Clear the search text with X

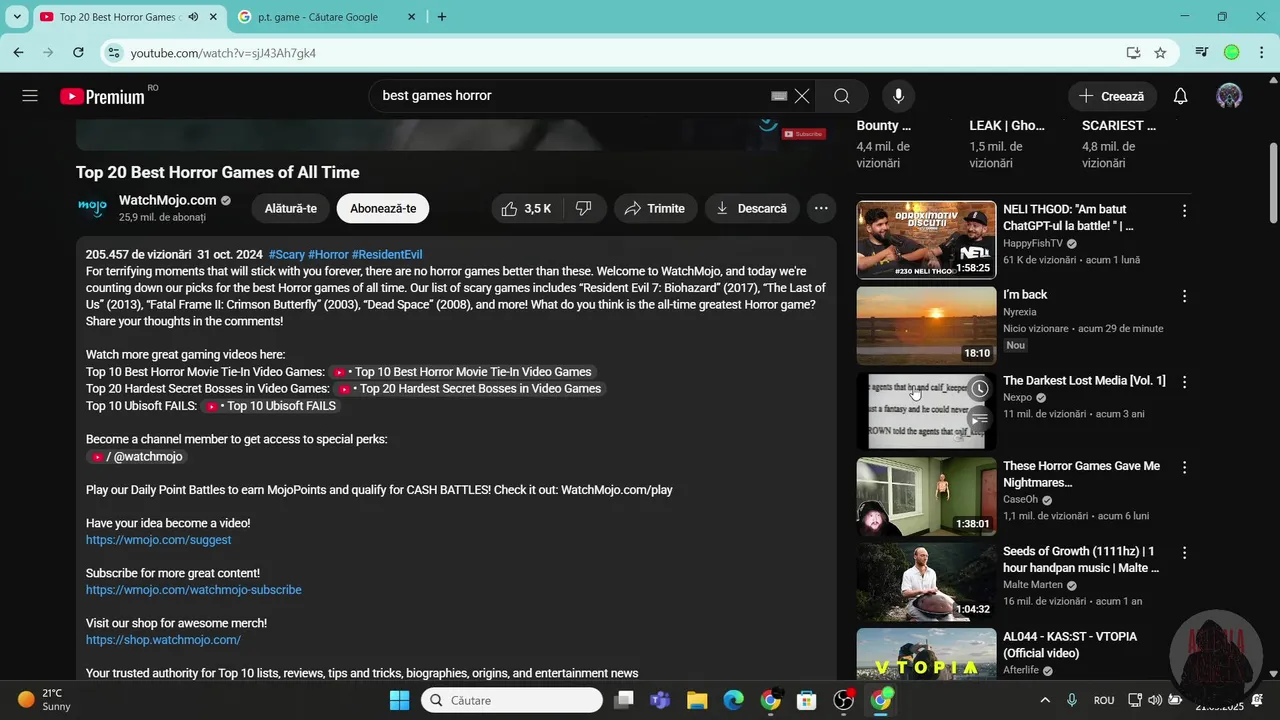coord(802,96)
